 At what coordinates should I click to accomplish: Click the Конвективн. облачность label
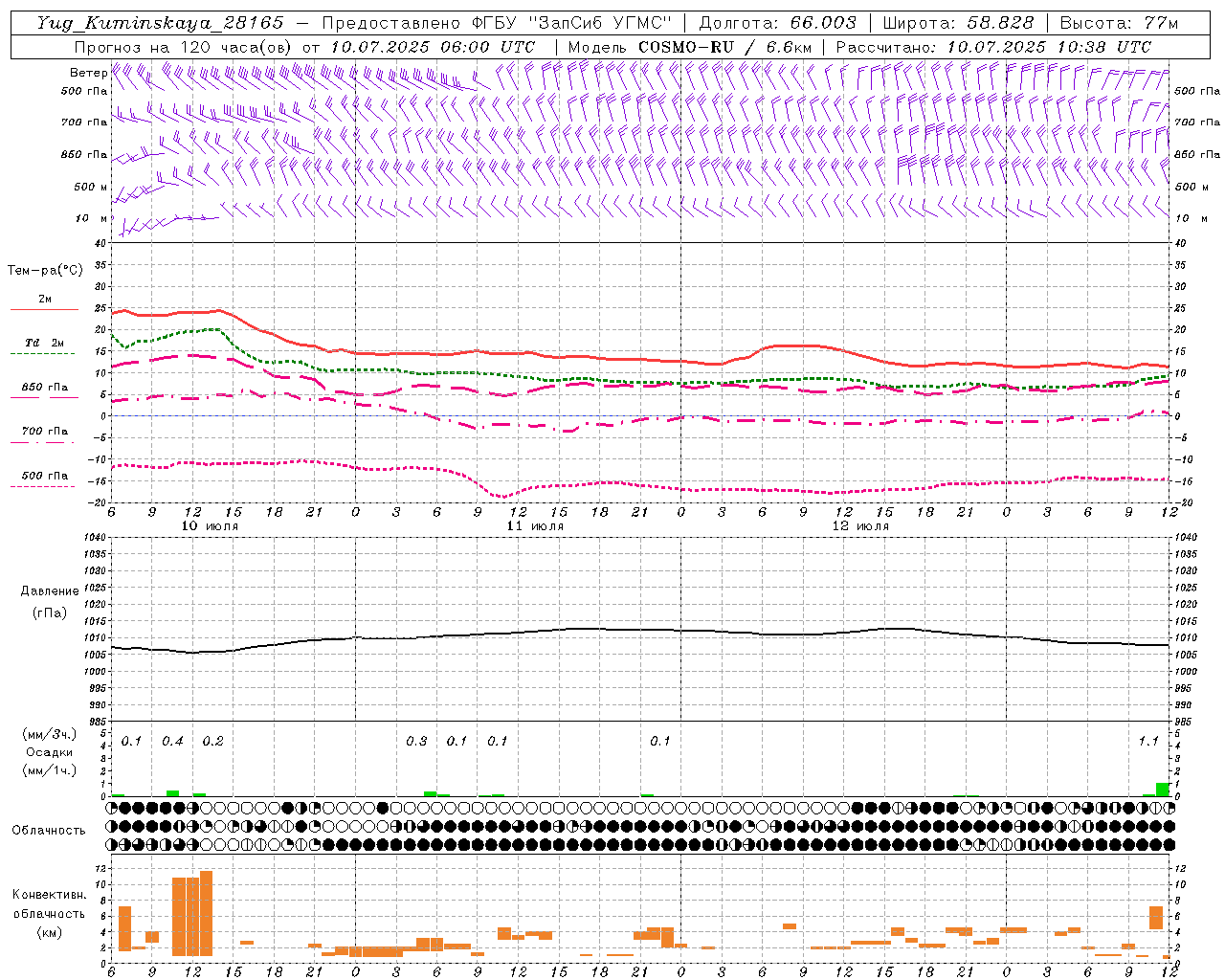(49, 903)
